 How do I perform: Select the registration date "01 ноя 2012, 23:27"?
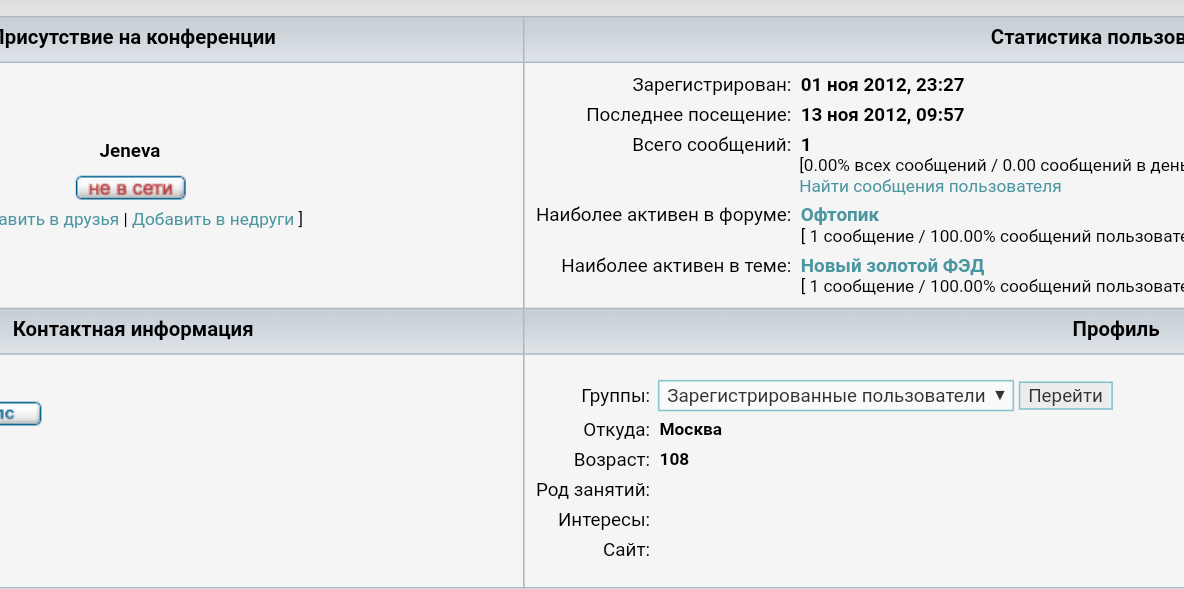(x=882, y=85)
